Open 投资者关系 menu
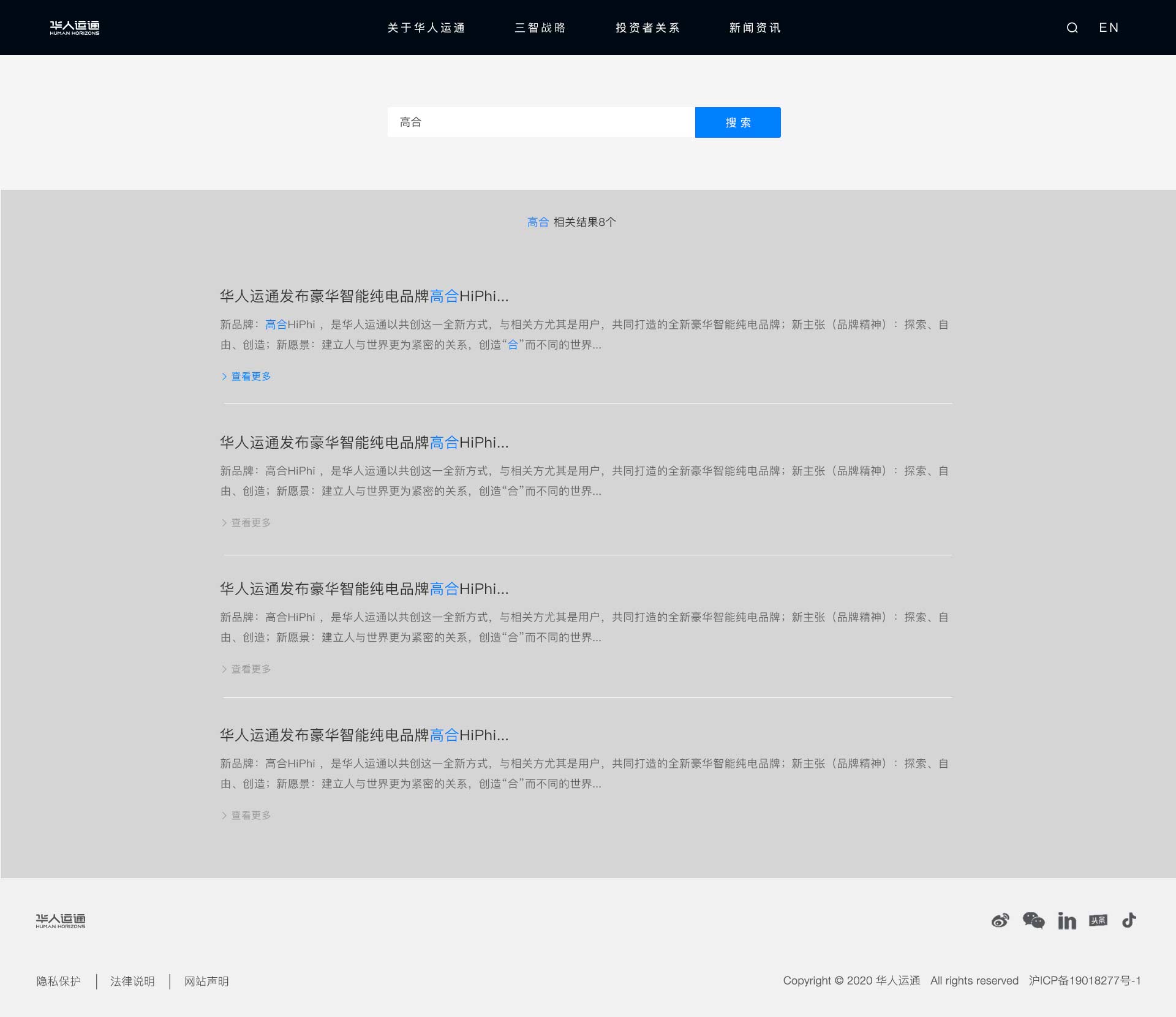The image size is (1176, 1017). click(x=647, y=28)
